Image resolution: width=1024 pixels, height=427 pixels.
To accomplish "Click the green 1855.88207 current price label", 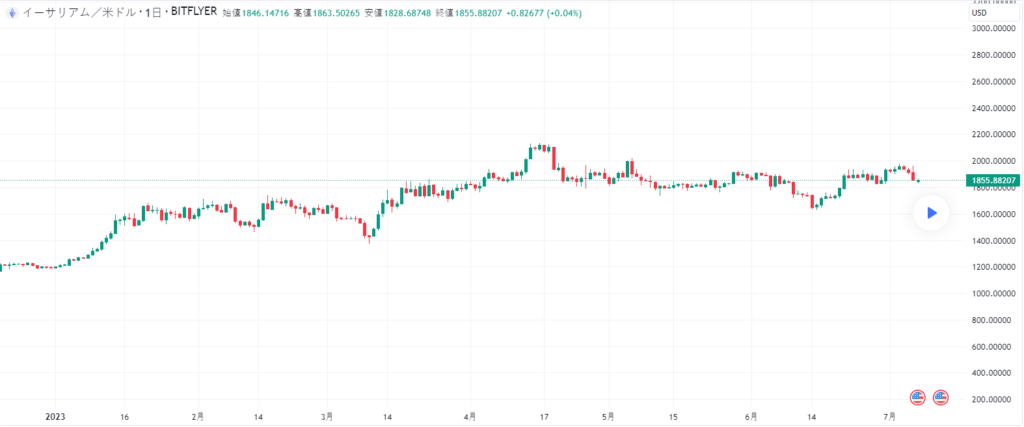I will tap(993, 180).
